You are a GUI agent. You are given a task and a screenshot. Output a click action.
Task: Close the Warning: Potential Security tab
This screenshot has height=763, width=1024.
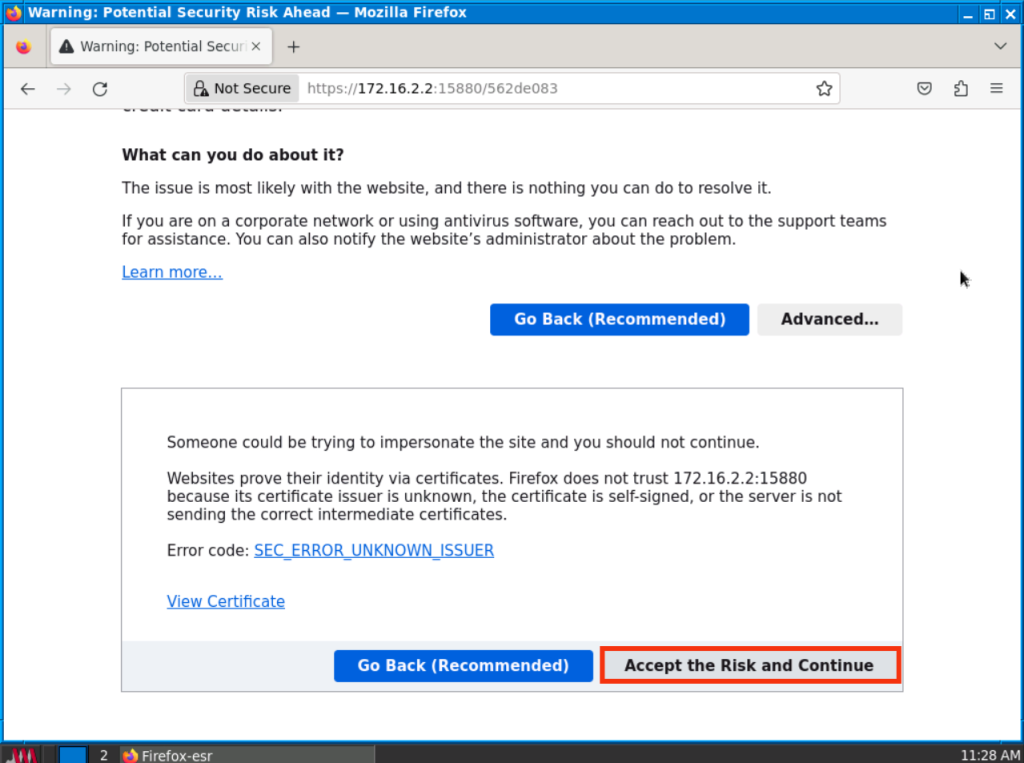[x=255, y=47]
